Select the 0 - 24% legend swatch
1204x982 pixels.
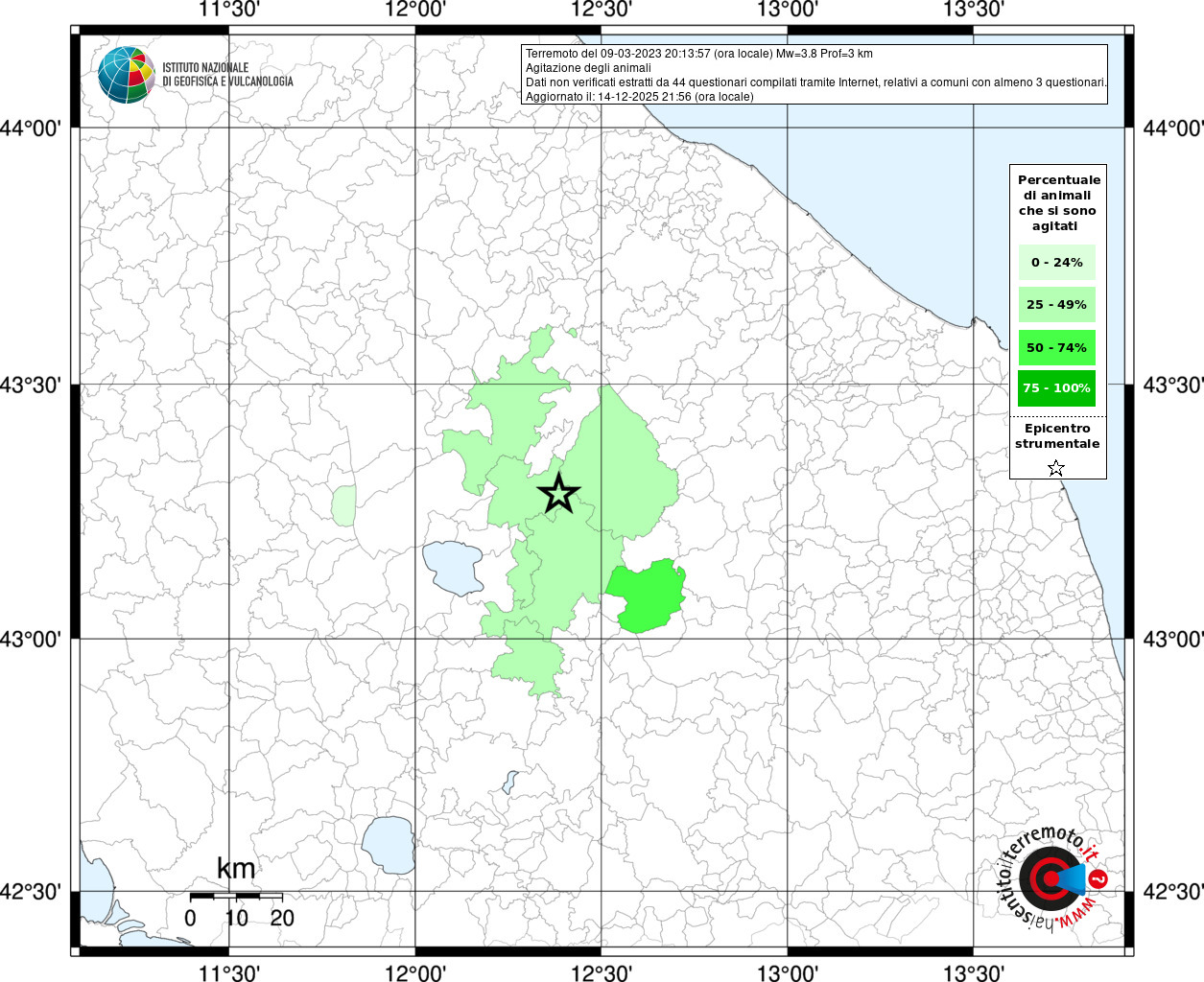[x=1057, y=263]
